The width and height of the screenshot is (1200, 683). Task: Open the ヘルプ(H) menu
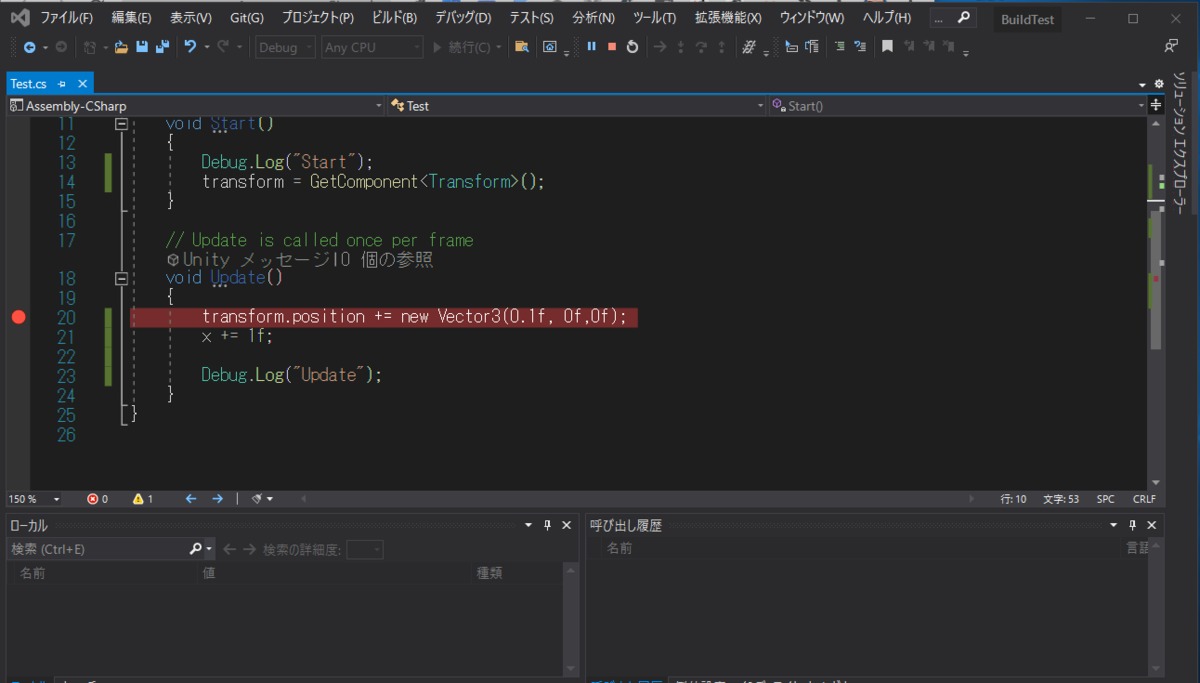[886, 18]
